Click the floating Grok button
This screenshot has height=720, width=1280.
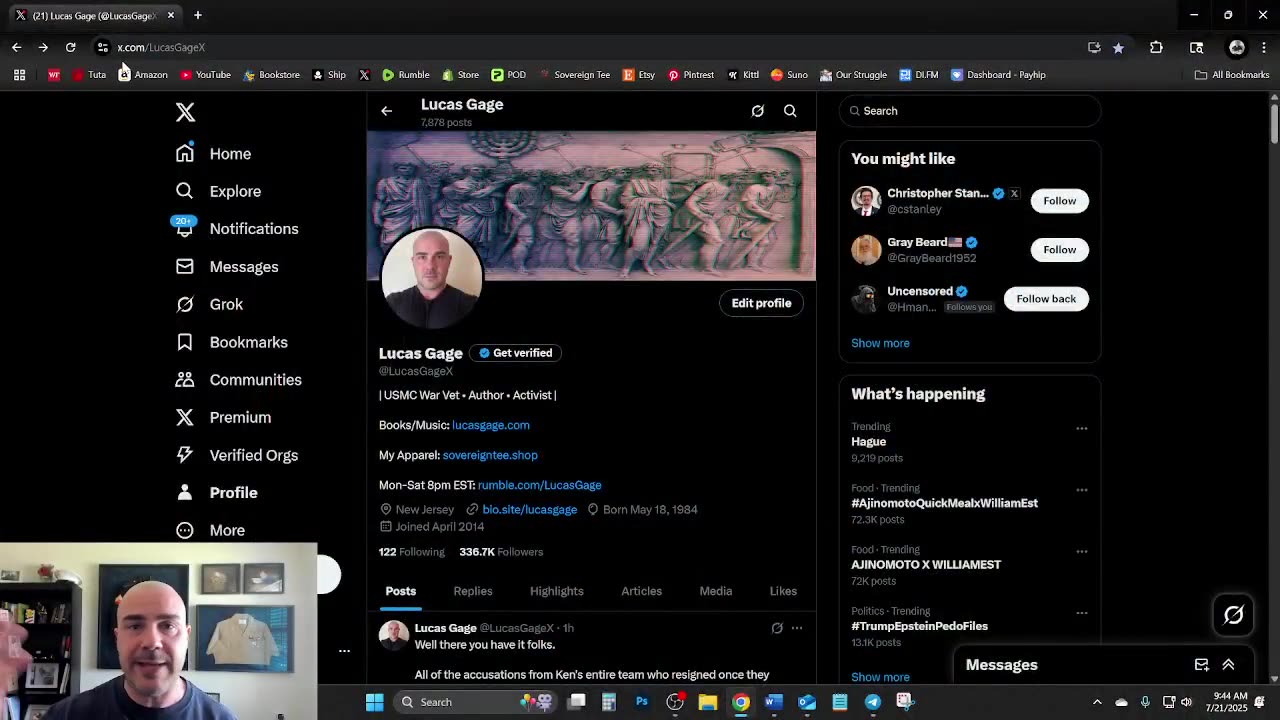coord(1233,615)
